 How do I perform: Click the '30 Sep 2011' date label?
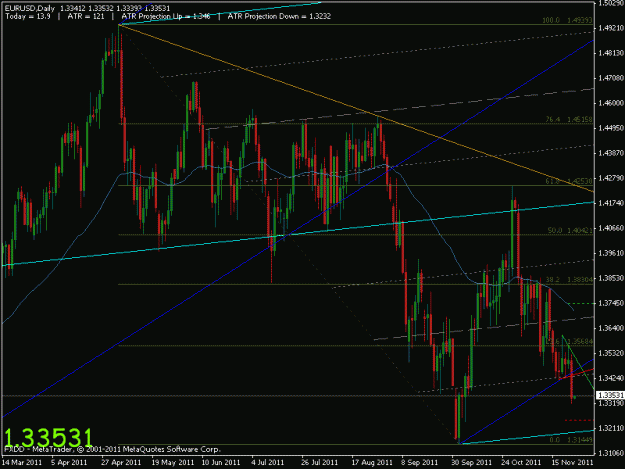point(472,462)
